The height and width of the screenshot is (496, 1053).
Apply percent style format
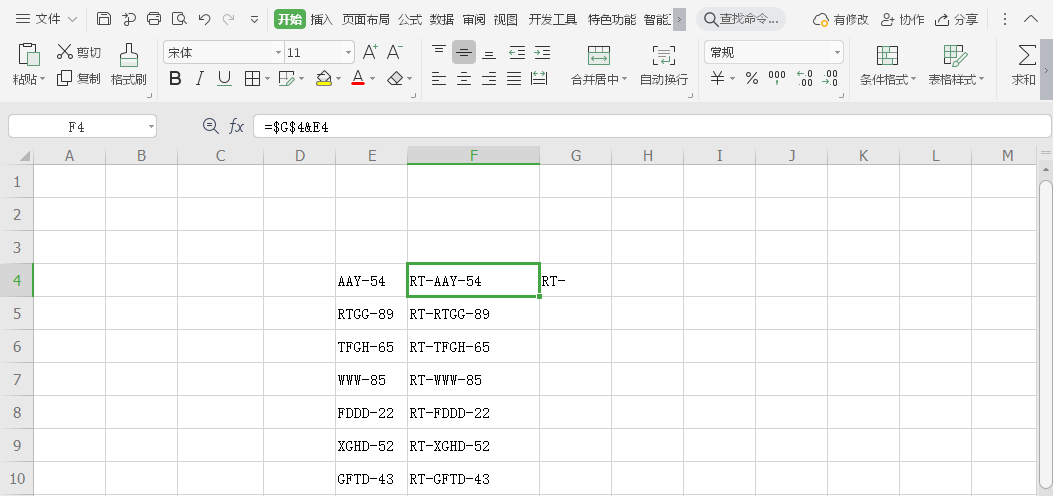coord(751,79)
